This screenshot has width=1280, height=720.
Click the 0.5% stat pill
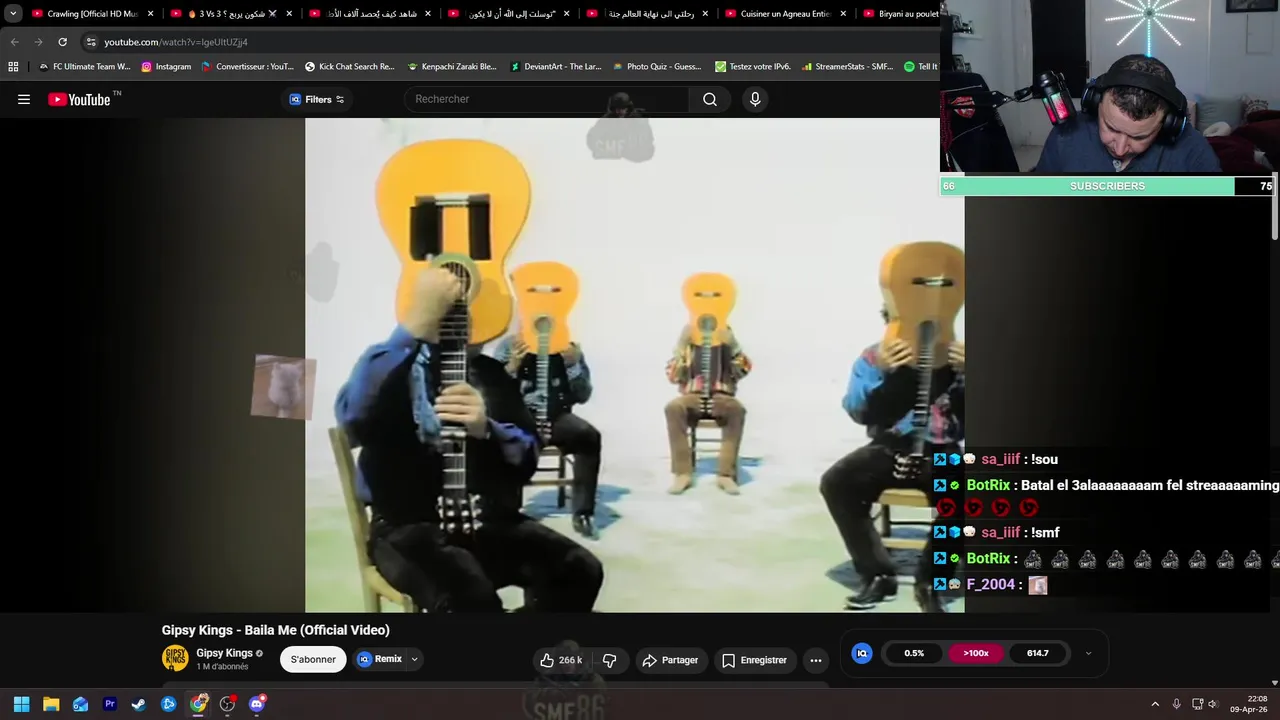pos(914,653)
